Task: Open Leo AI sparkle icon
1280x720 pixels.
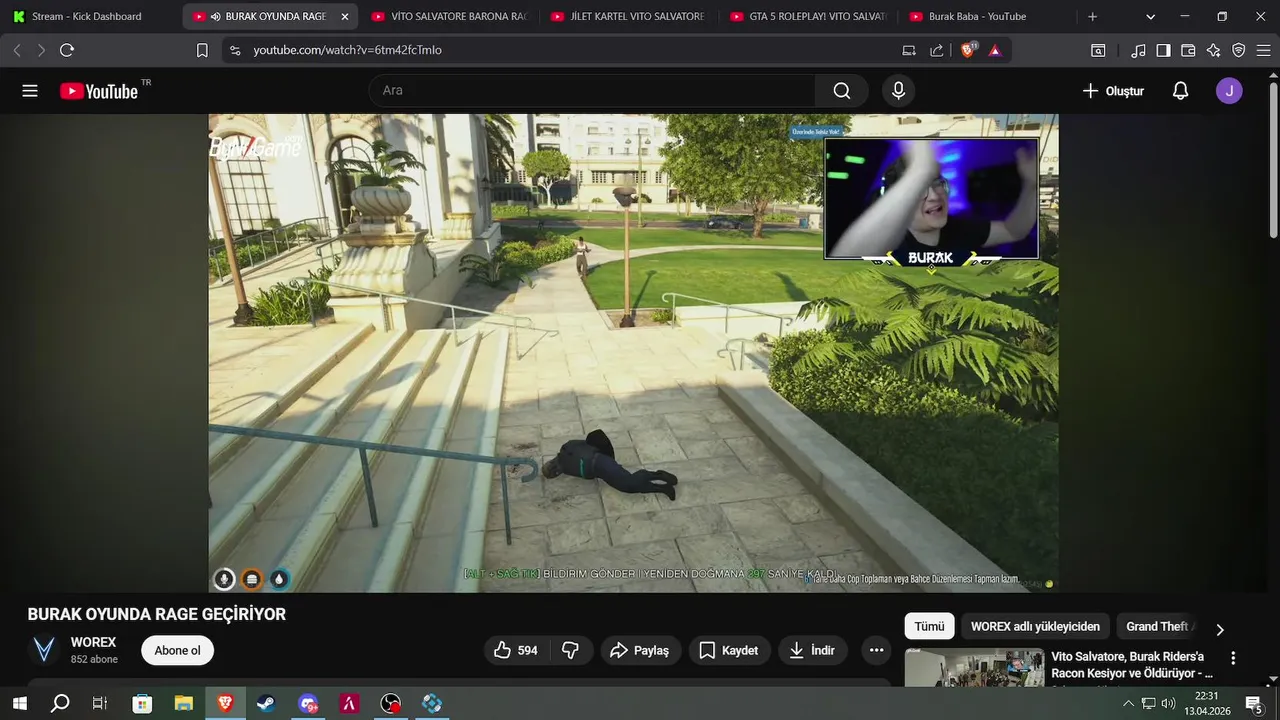Action: (1213, 50)
